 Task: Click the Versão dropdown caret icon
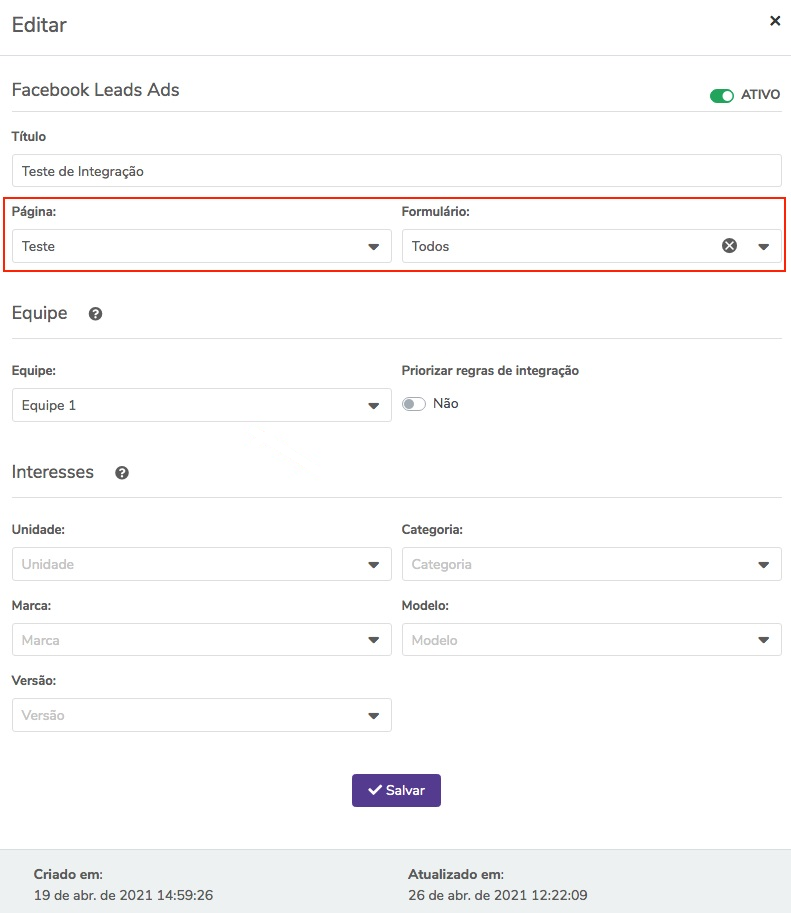pyautogui.click(x=374, y=716)
